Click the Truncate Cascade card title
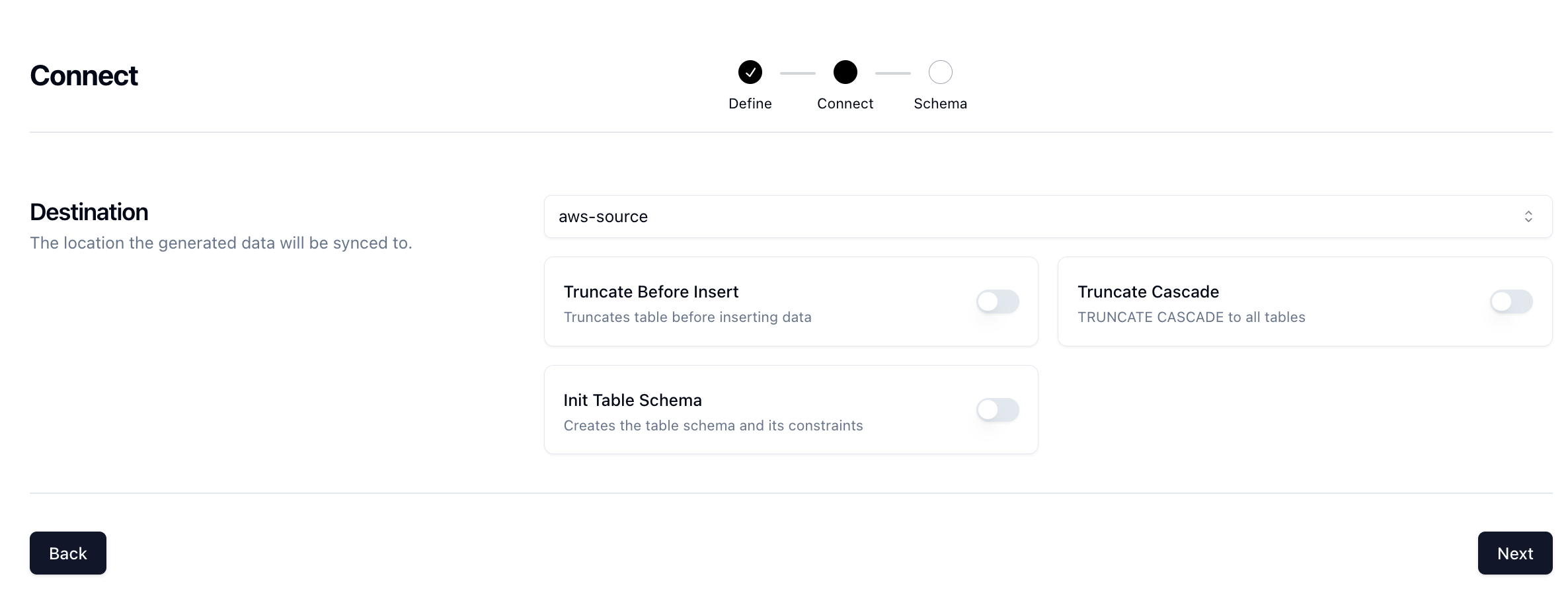 pos(1148,292)
